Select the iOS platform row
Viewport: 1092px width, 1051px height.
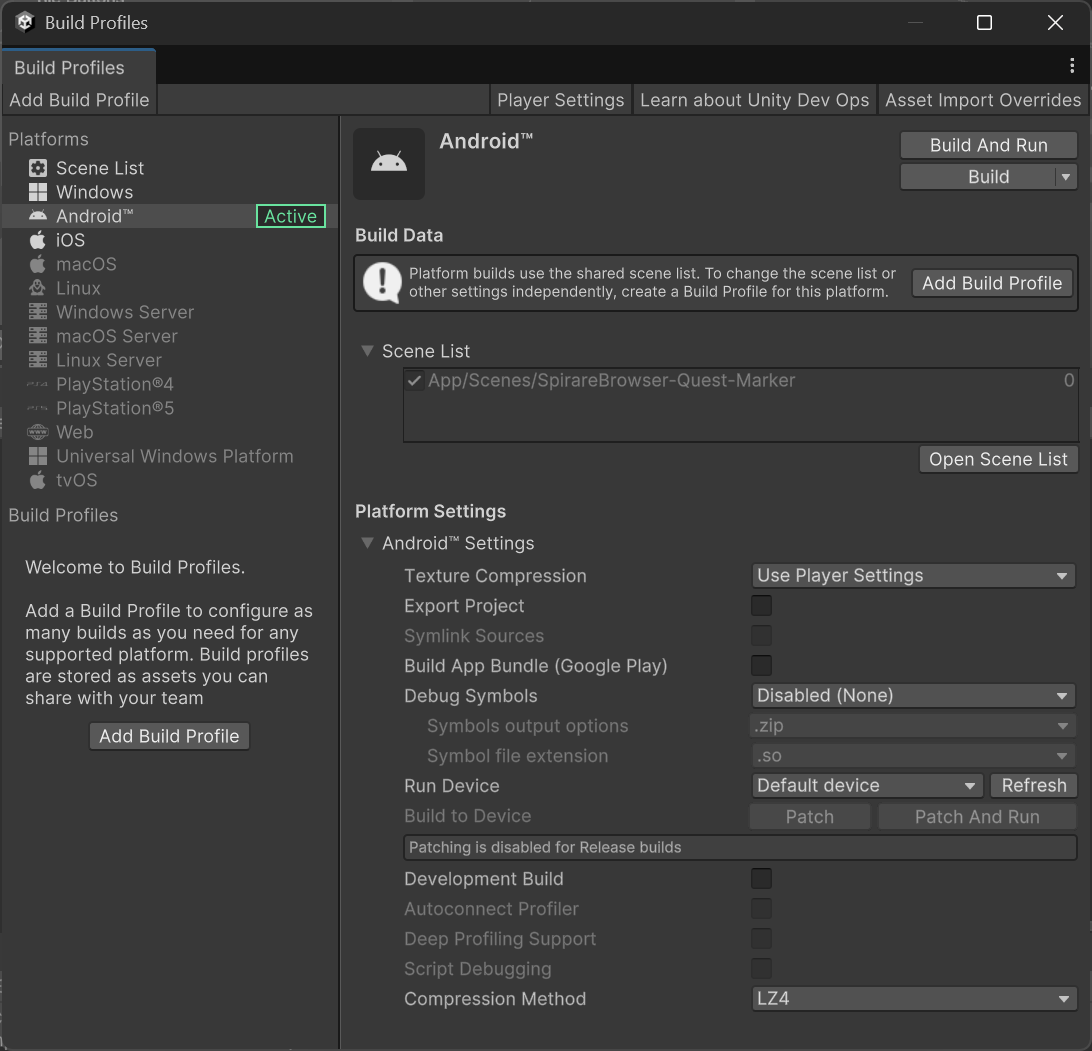tap(171, 240)
